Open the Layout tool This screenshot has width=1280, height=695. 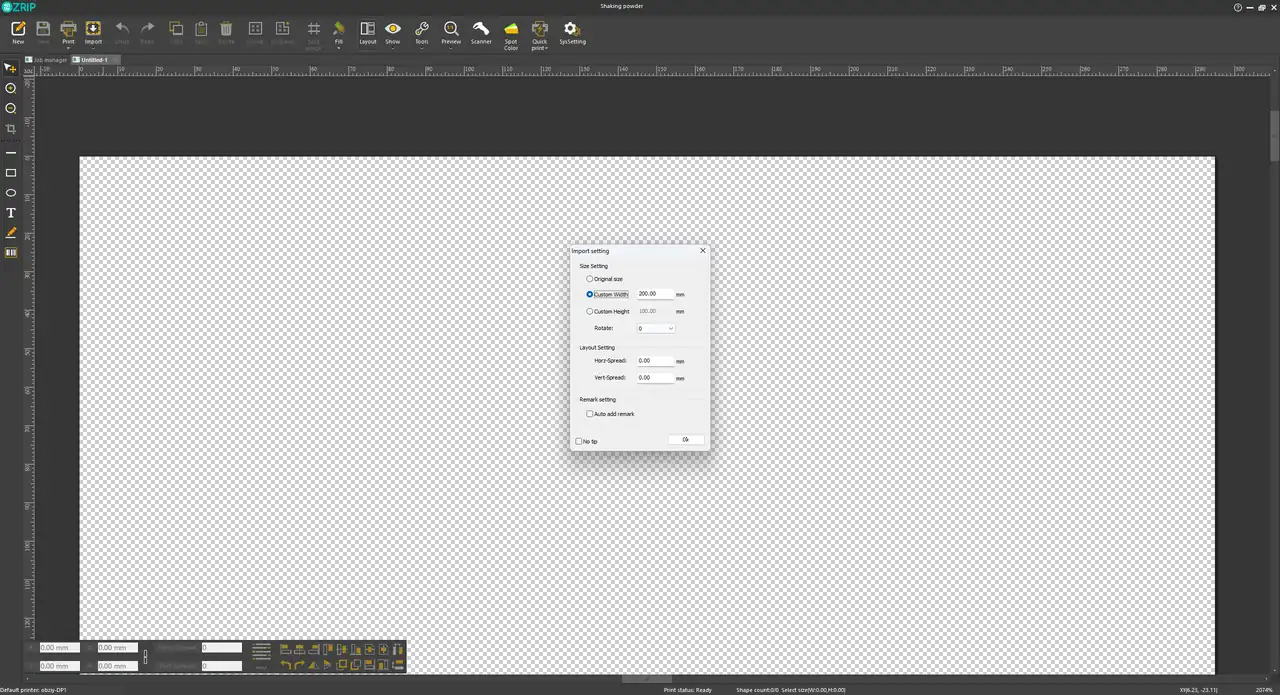pos(368,33)
